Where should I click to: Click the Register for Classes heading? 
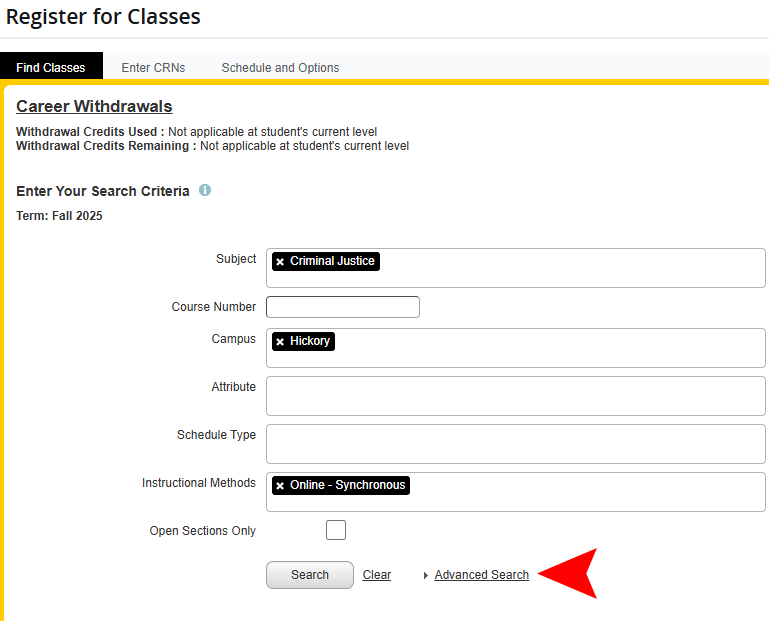coord(103,17)
